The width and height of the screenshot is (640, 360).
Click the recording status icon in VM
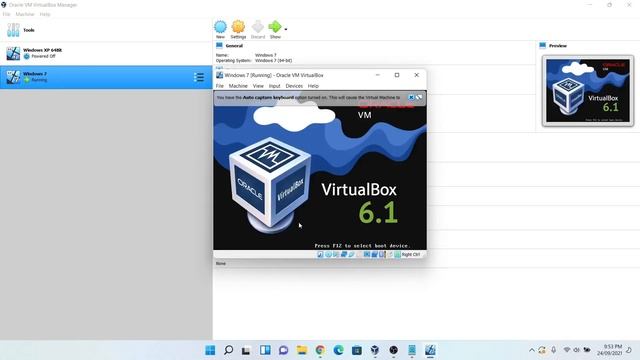pyautogui.click(x=374, y=254)
